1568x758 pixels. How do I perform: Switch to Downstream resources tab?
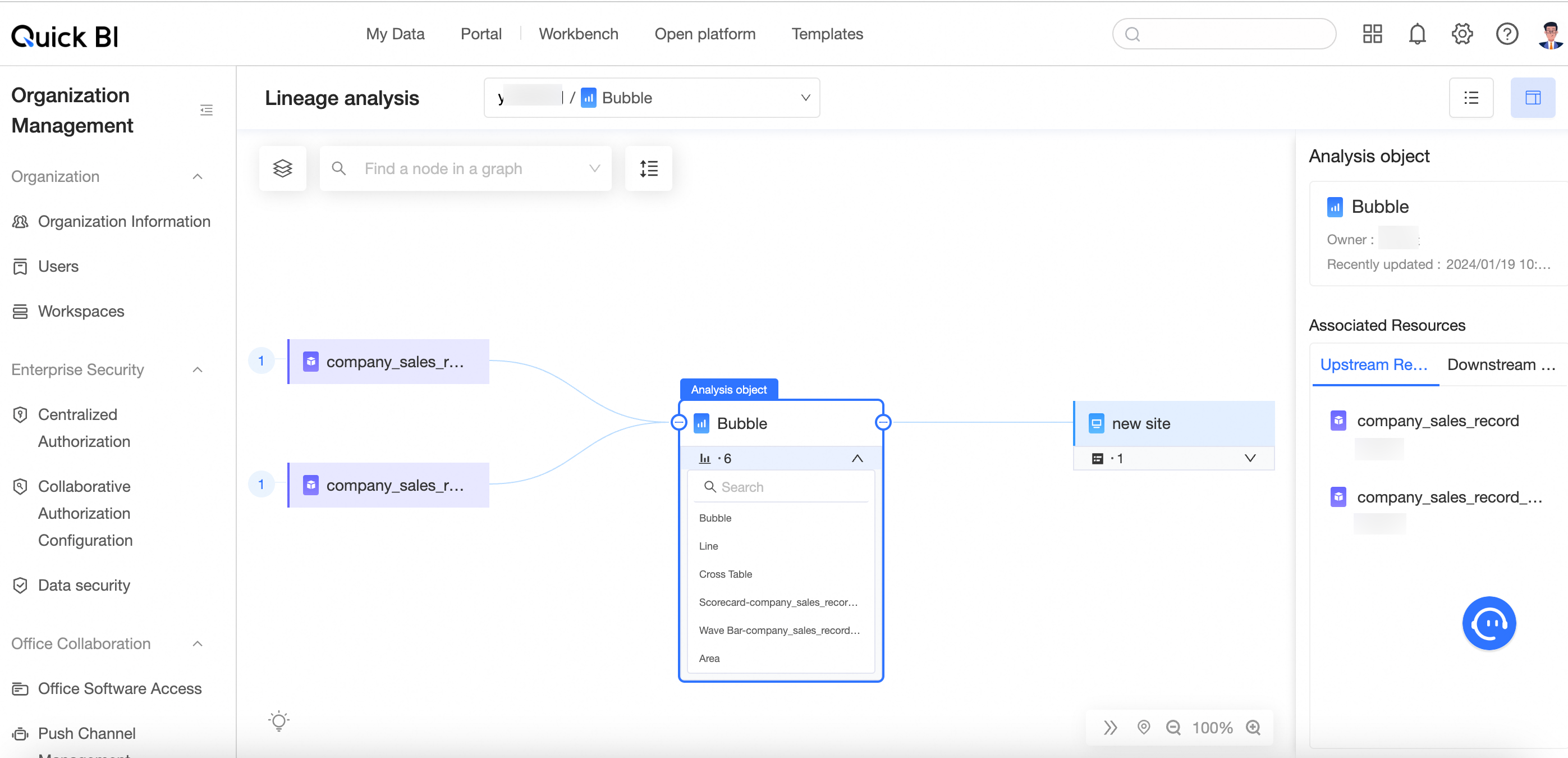(x=1501, y=365)
